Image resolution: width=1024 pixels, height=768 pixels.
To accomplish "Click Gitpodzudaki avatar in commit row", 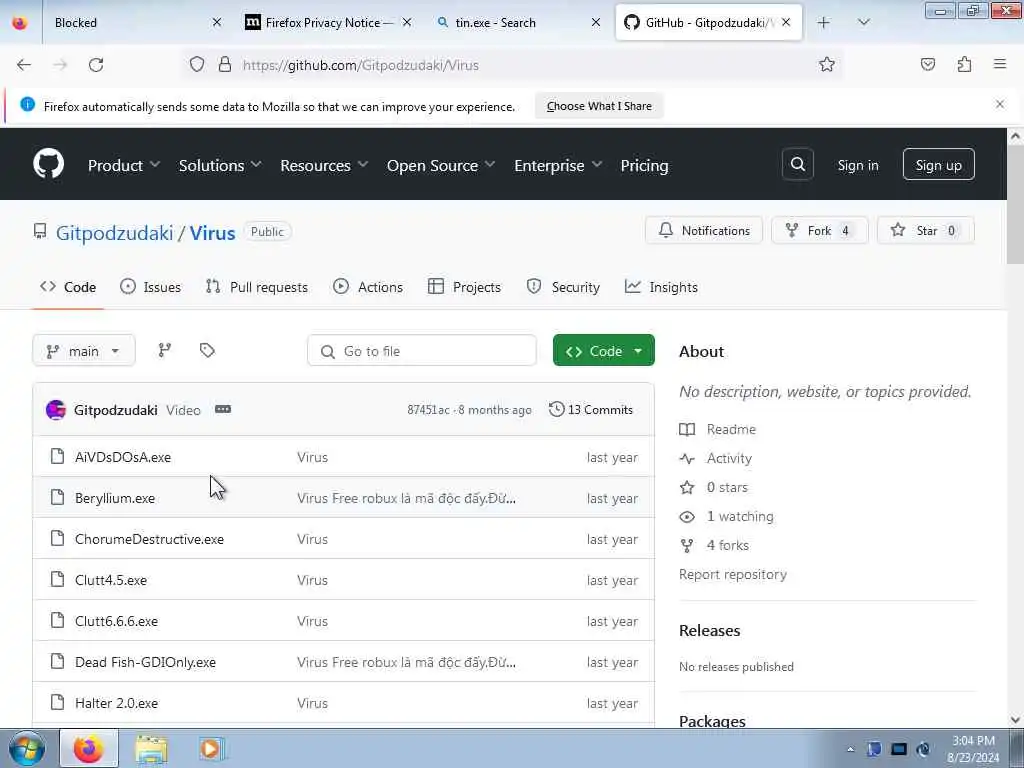I will pyautogui.click(x=56, y=410).
